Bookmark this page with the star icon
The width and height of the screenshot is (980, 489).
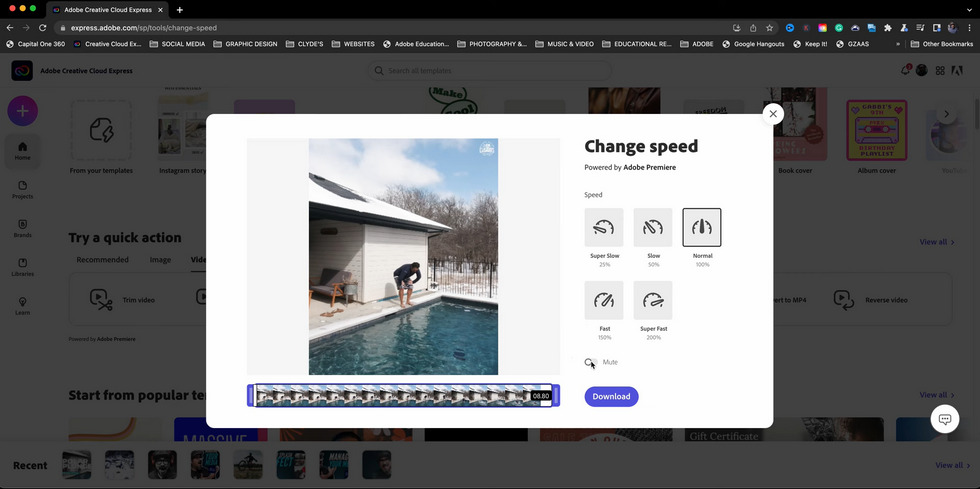pyautogui.click(x=769, y=28)
